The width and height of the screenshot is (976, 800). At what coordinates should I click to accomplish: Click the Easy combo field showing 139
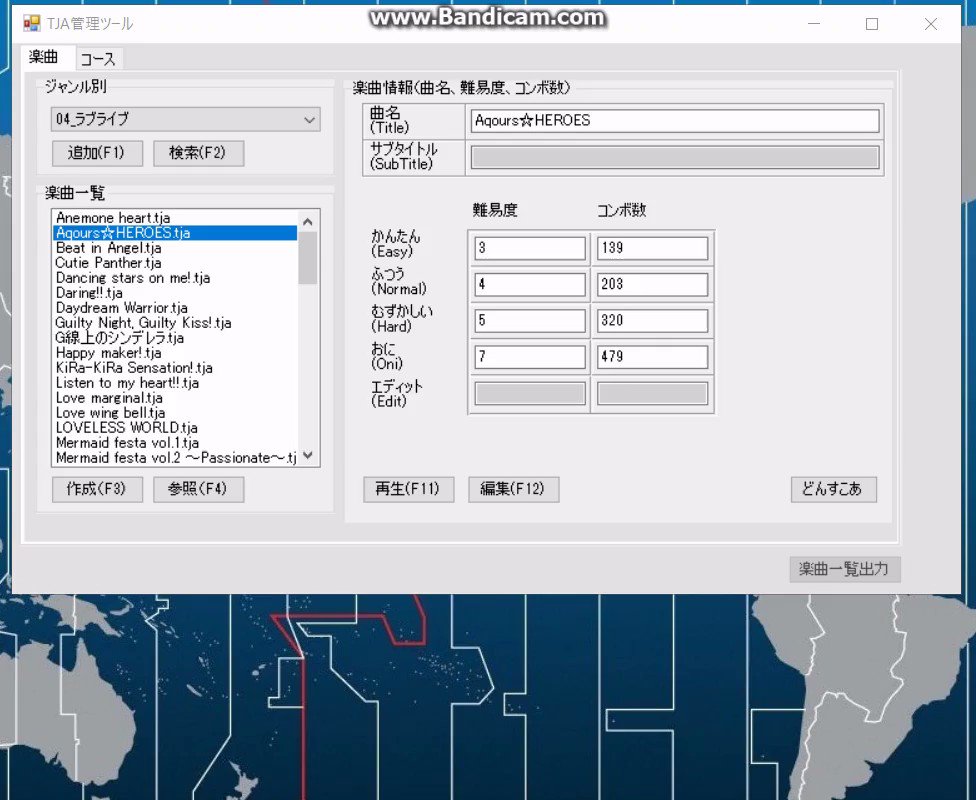pyautogui.click(x=652, y=248)
